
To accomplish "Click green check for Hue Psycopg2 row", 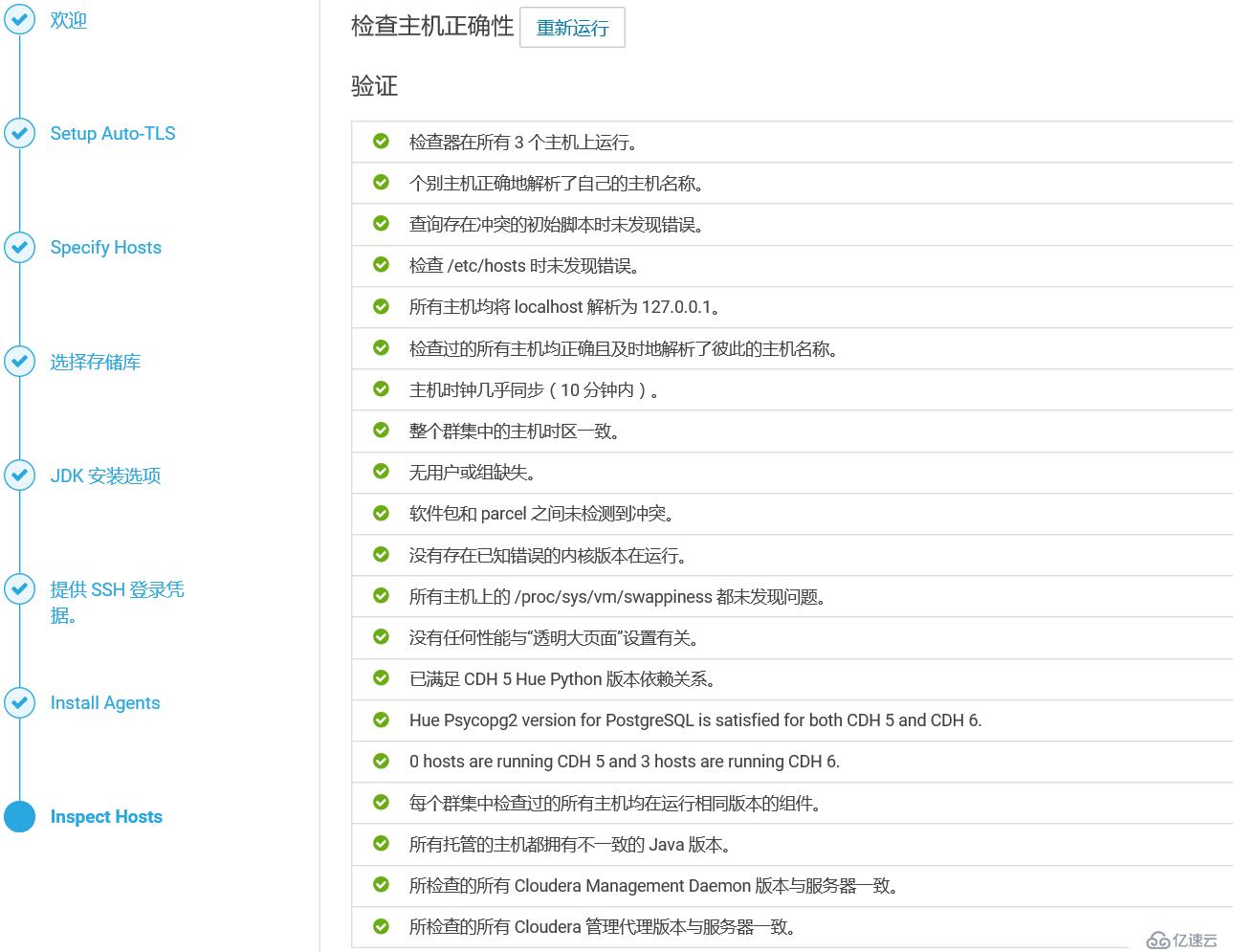I will pos(381,719).
